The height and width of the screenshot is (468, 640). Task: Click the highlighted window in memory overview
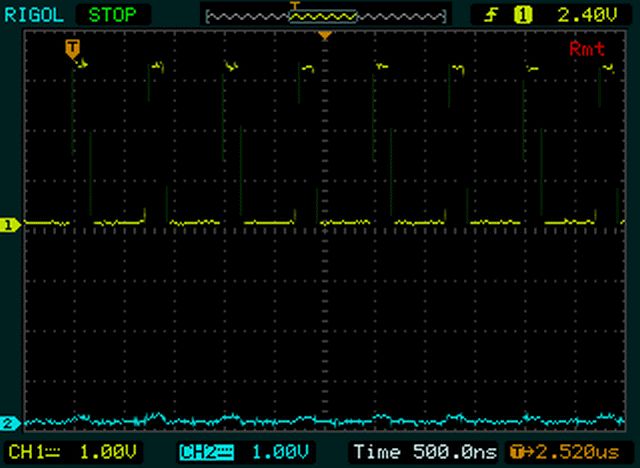tap(323, 17)
